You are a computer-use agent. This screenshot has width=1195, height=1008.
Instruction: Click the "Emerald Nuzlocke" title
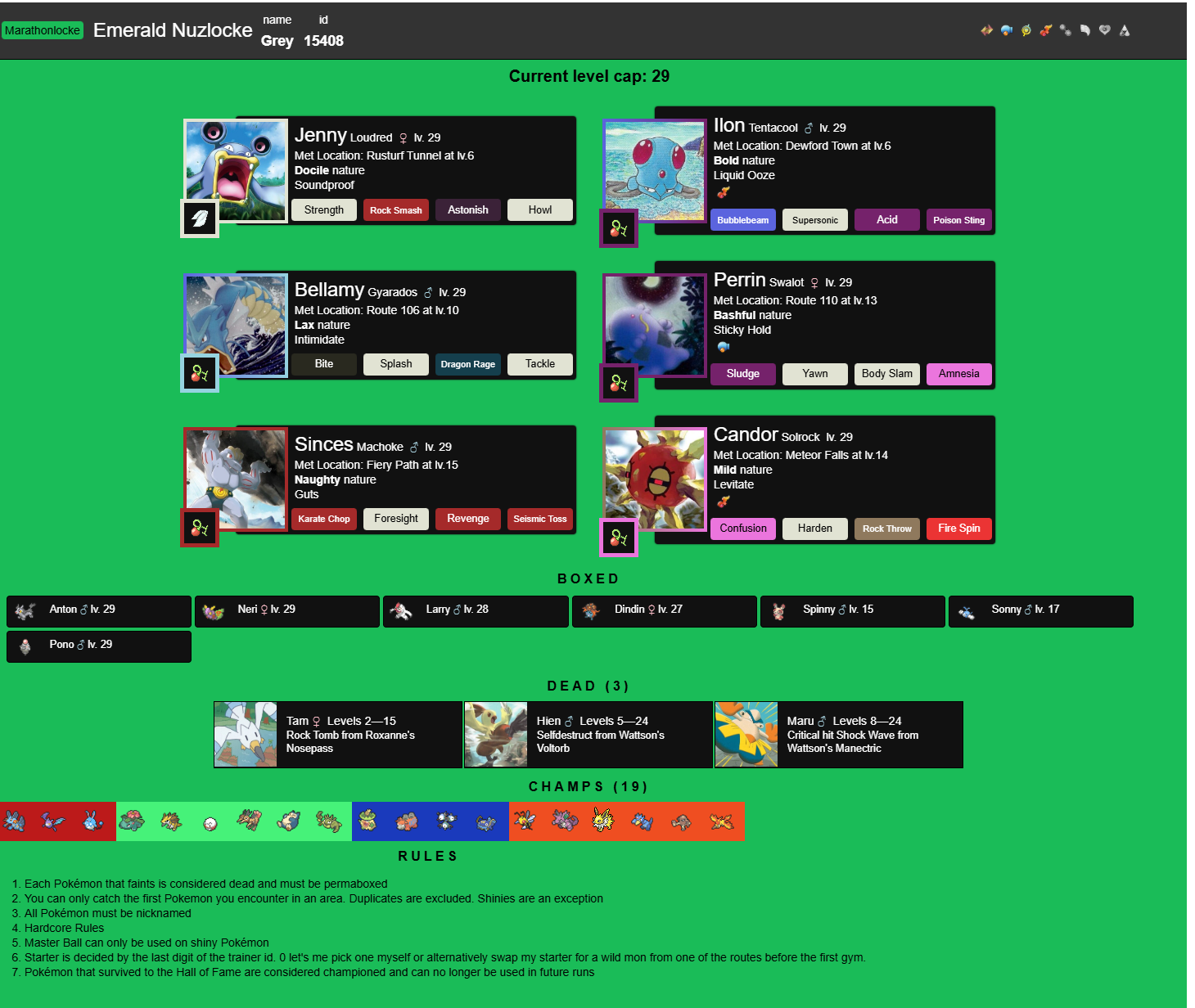point(173,30)
